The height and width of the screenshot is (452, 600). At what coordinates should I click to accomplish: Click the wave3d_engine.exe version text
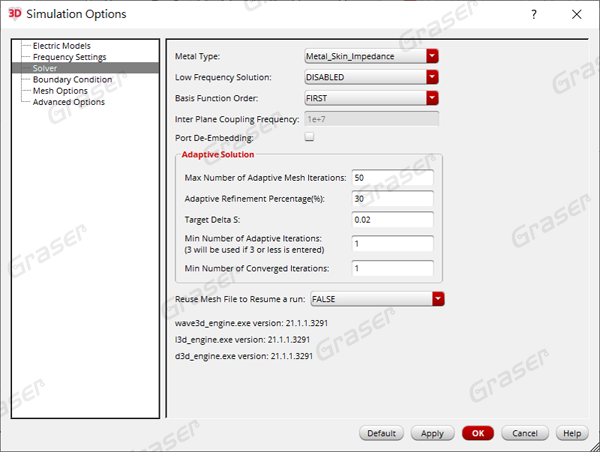click(x=251, y=323)
